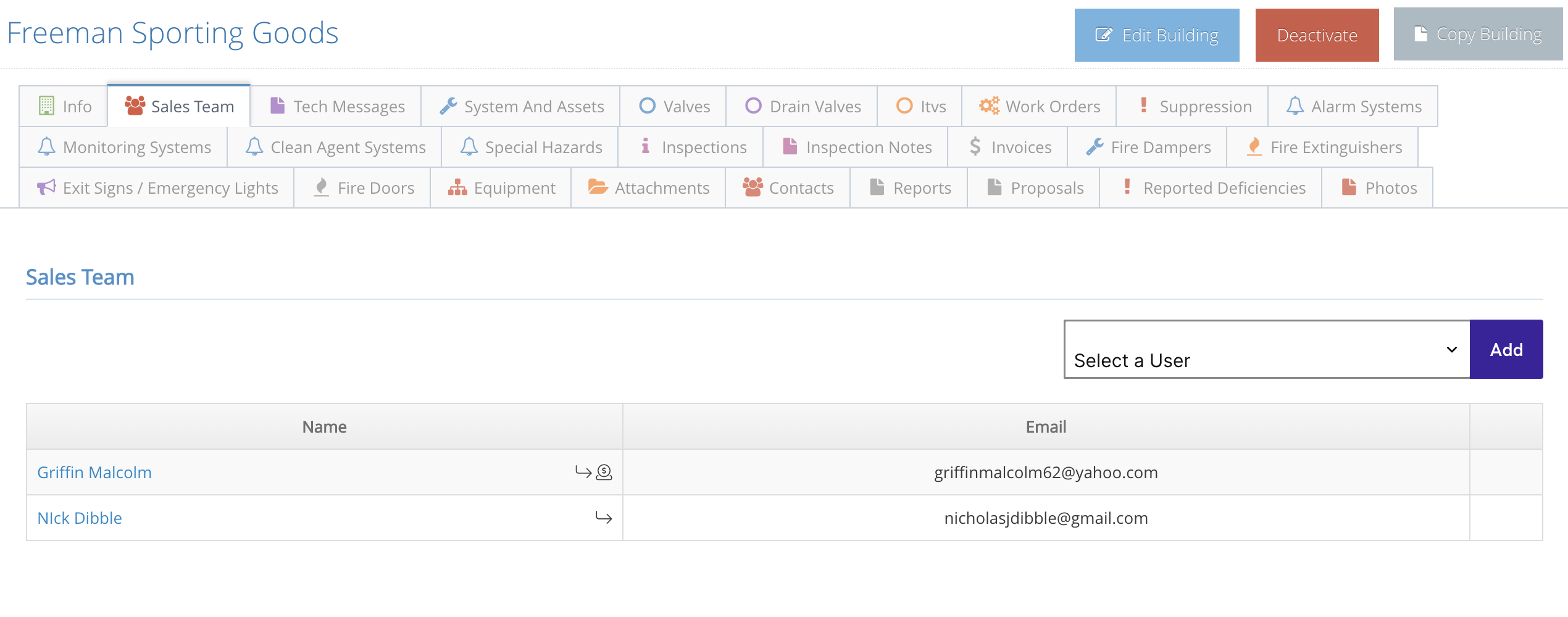This screenshot has height=617, width=1568.
Task: Click the Clean Agent Systems bell icon
Action: 254,146
